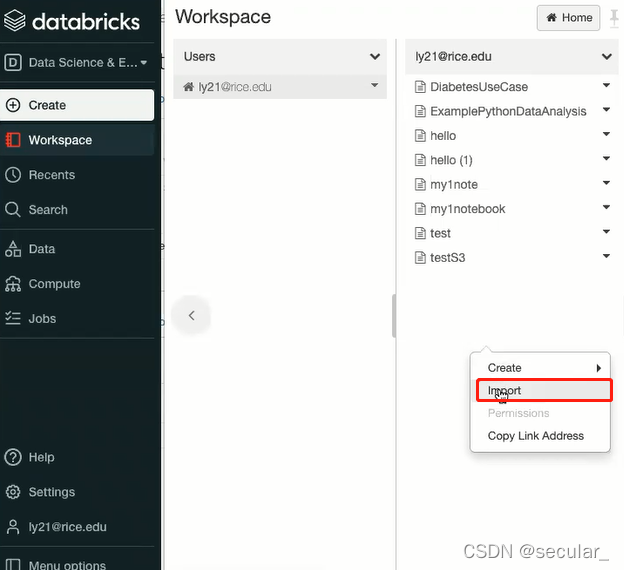
Task: Open the hello (1) notebook
Action: pyautogui.click(x=451, y=160)
